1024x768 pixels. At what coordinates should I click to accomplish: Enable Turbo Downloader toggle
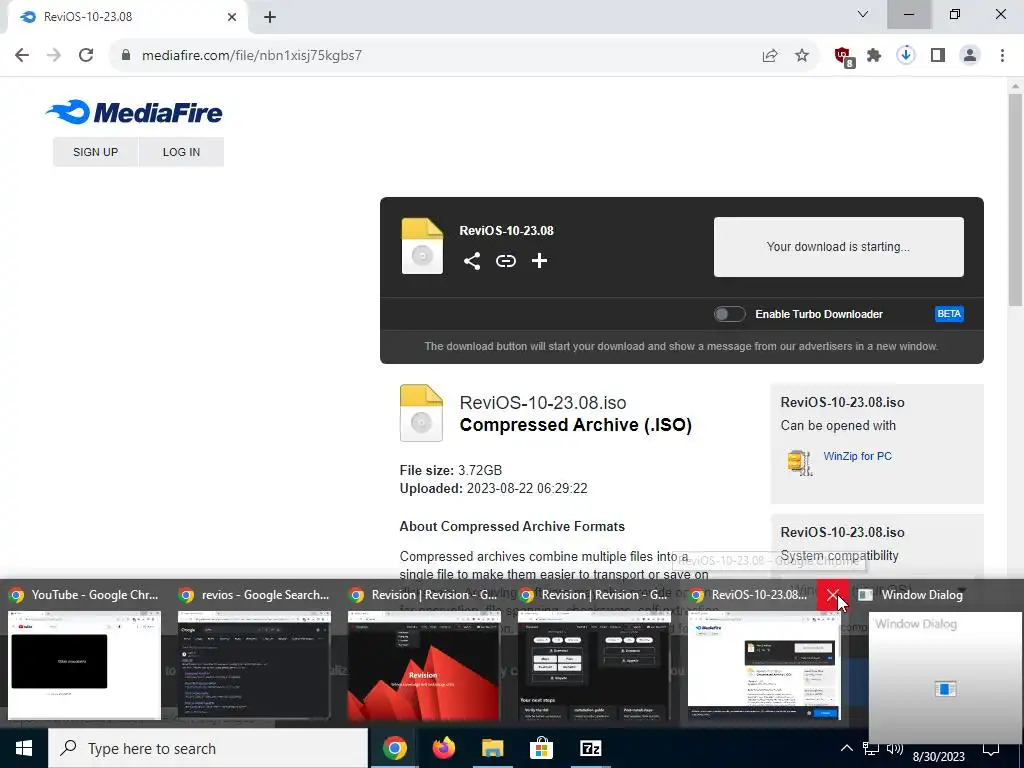click(x=729, y=314)
